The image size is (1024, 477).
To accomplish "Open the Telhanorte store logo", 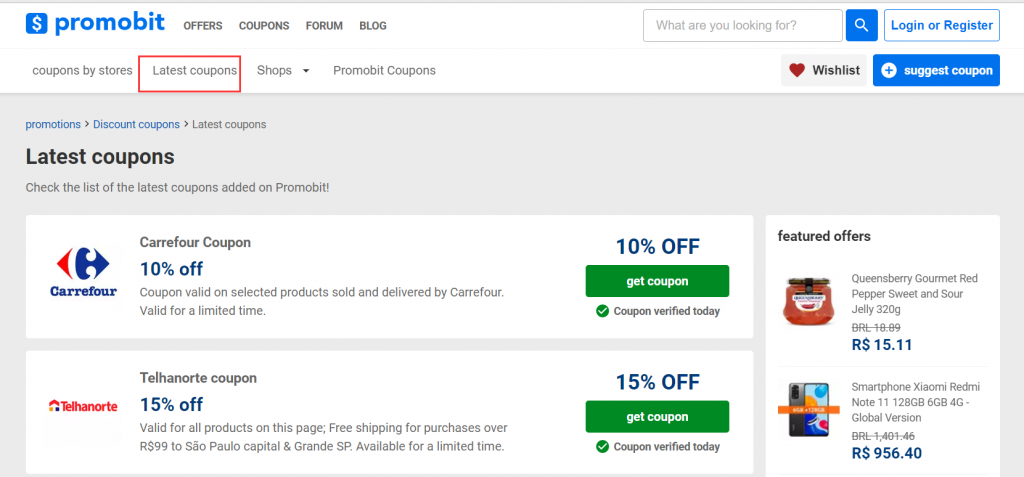I will point(83,406).
